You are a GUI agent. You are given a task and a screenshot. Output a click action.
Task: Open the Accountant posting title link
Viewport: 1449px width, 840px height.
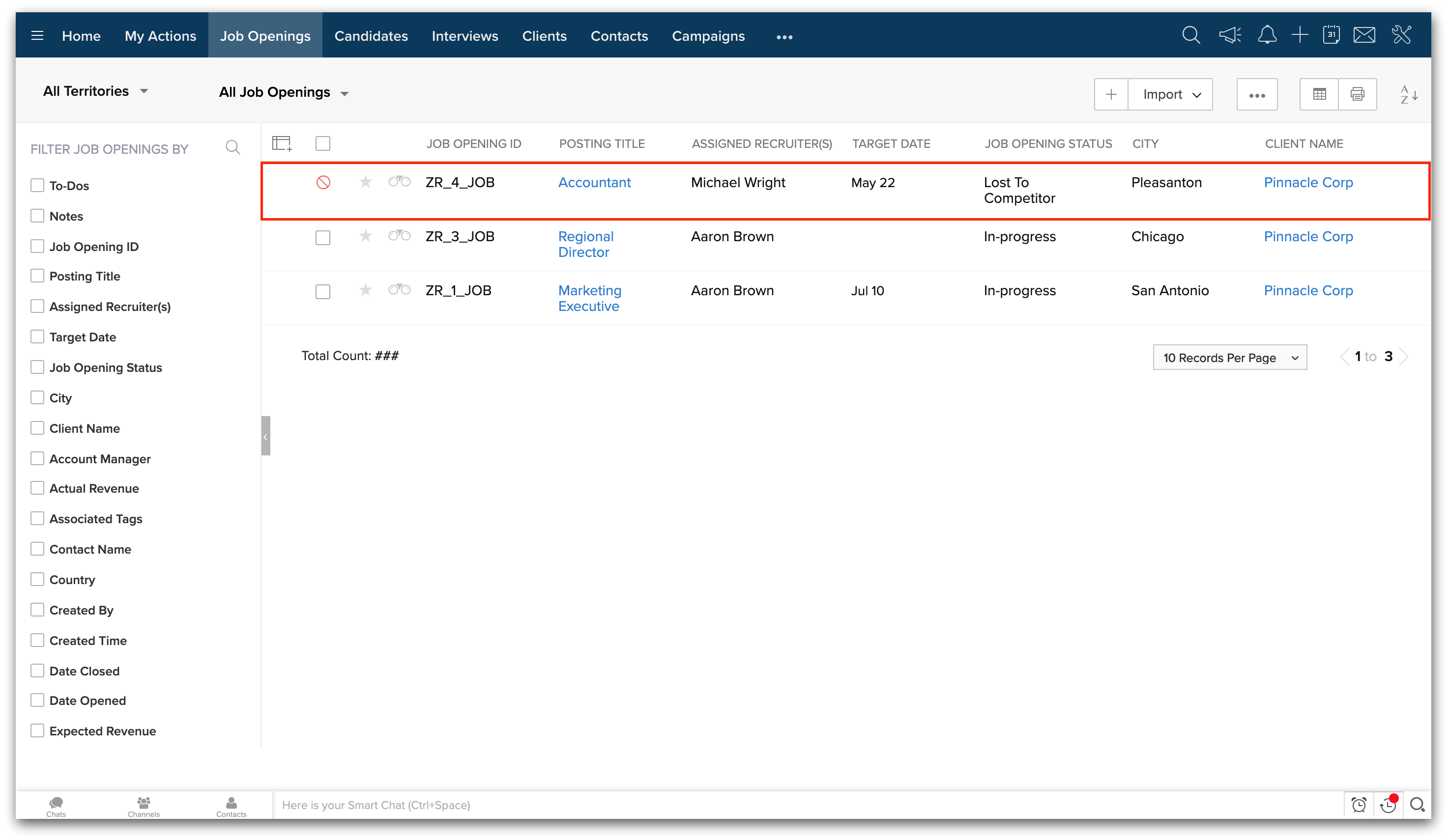pyautogui.click(x=594, y=183)
